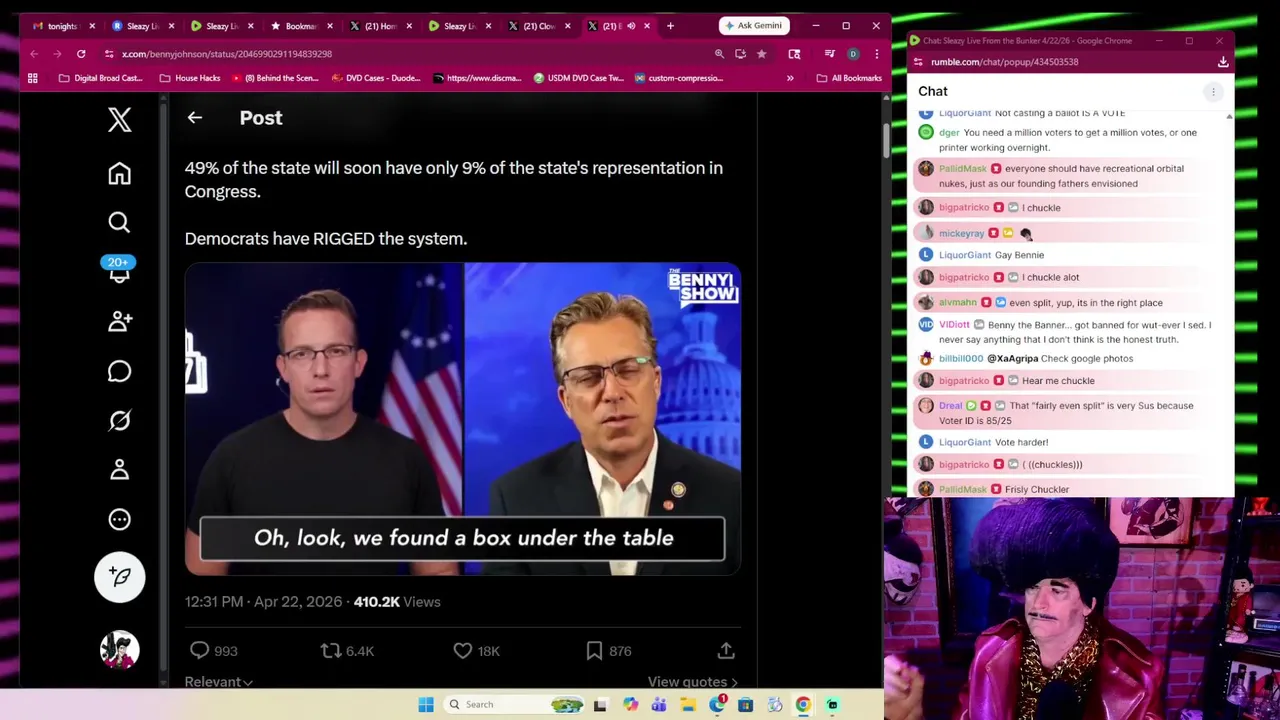This screenshot has width=1280, height=720.
Task: Go back using Post arrow
Action: click(195, 118)
